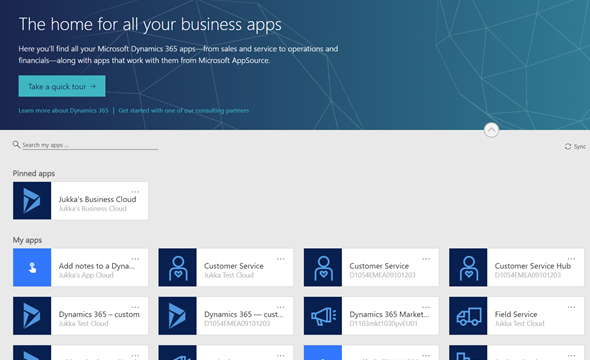
Task: Open ellipsis menu on Customer Service D1054EMEA09101203 tile
Action: pyautogui.click(x=426, y=259)
